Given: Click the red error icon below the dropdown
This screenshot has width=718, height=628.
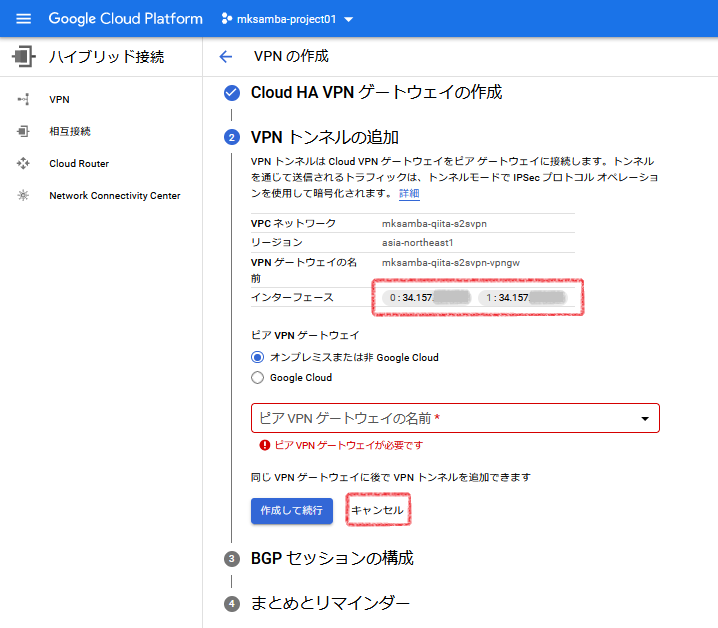Looking at the screenshot, I should point(265,445).
